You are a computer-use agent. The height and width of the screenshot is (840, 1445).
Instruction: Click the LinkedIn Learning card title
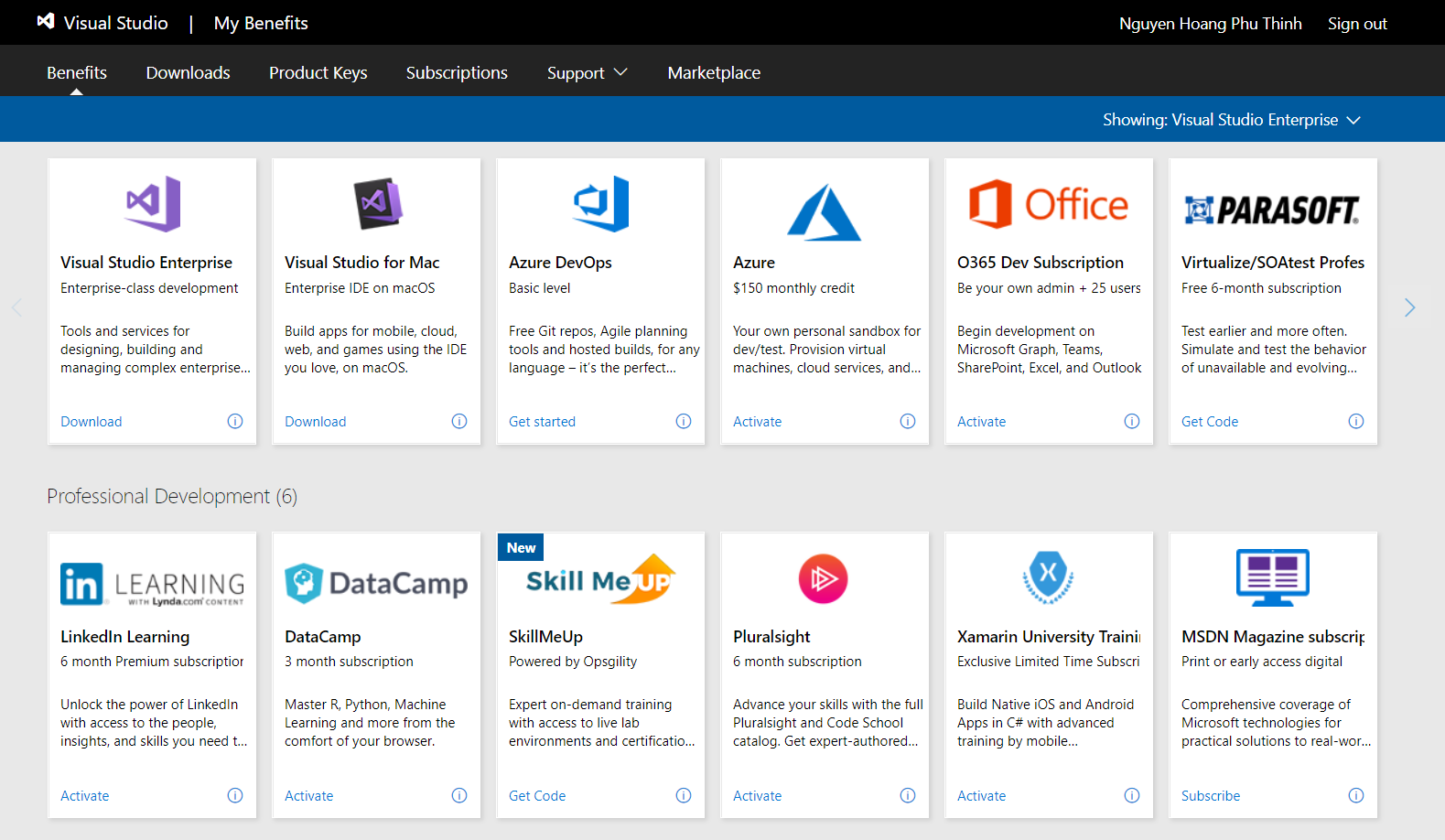point(125,637)
